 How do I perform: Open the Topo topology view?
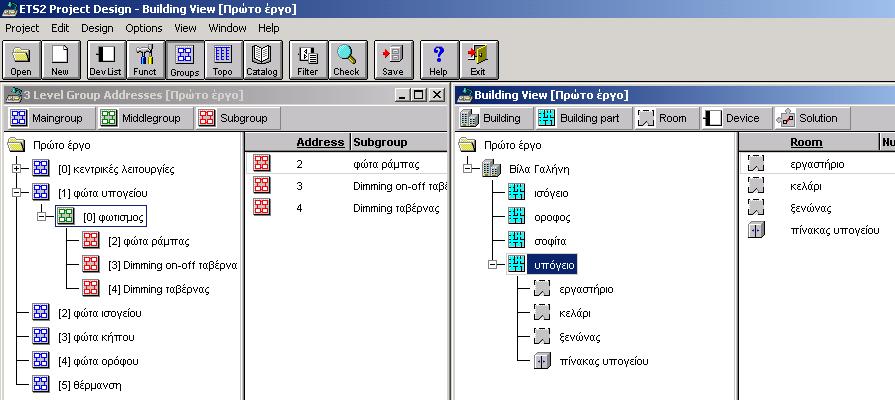(223, 60)
